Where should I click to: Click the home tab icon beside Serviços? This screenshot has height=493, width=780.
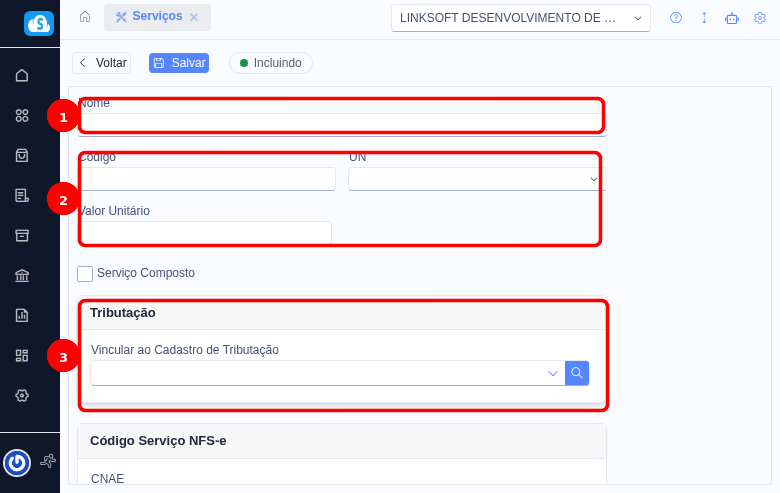pyautogui.click(x=85, y=17)
